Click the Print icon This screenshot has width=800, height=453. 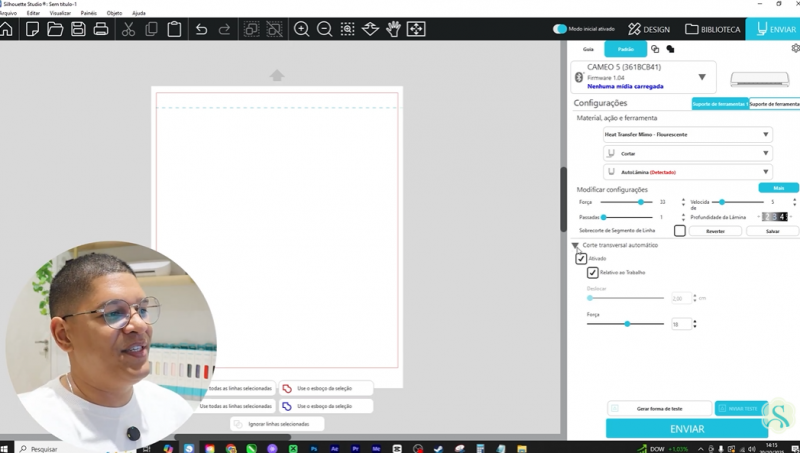tap(101, 30)
